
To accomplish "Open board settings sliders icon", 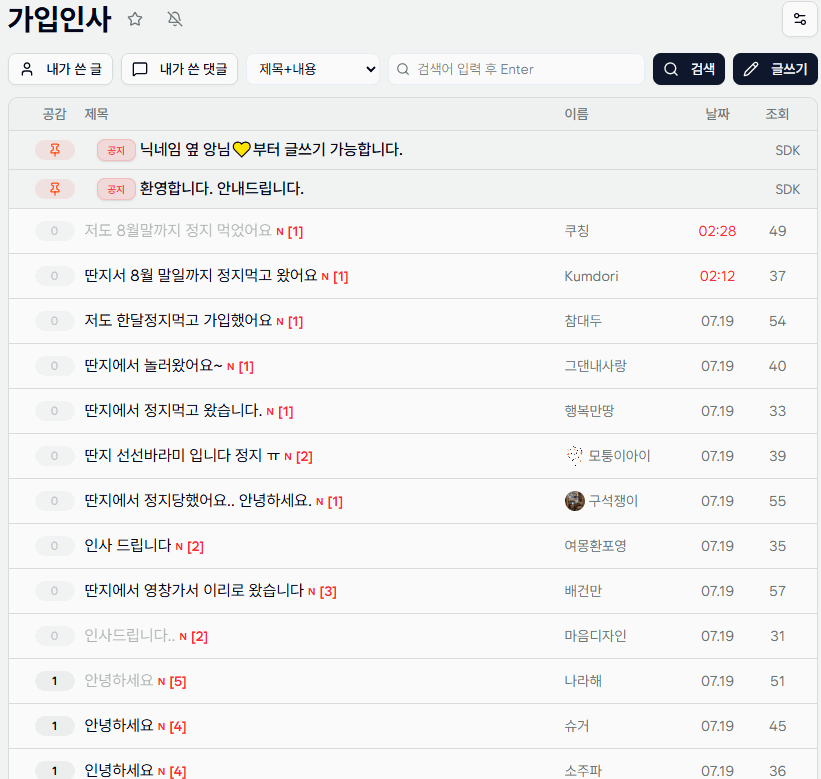I will 800,19.
